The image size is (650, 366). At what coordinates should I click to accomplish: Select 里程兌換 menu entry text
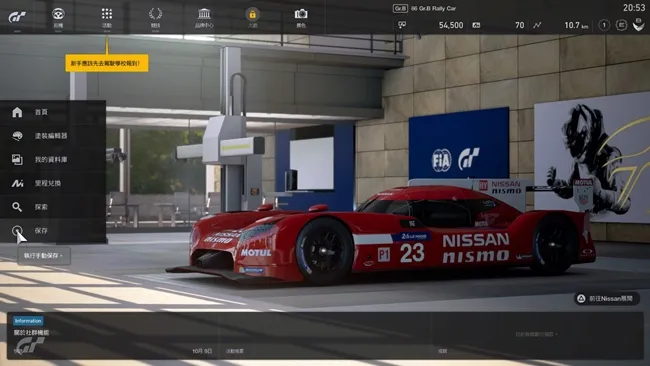(48, 183)
